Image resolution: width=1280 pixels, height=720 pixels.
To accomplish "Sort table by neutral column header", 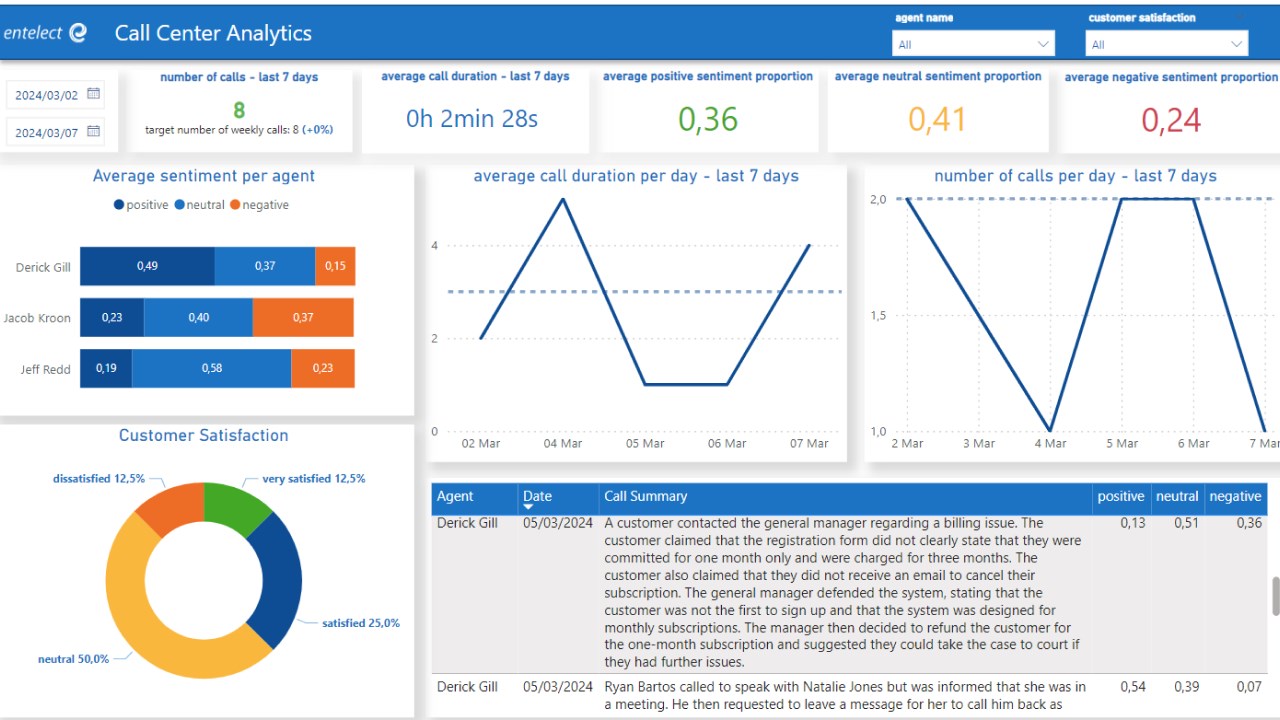I will (x=1177, y=496).
